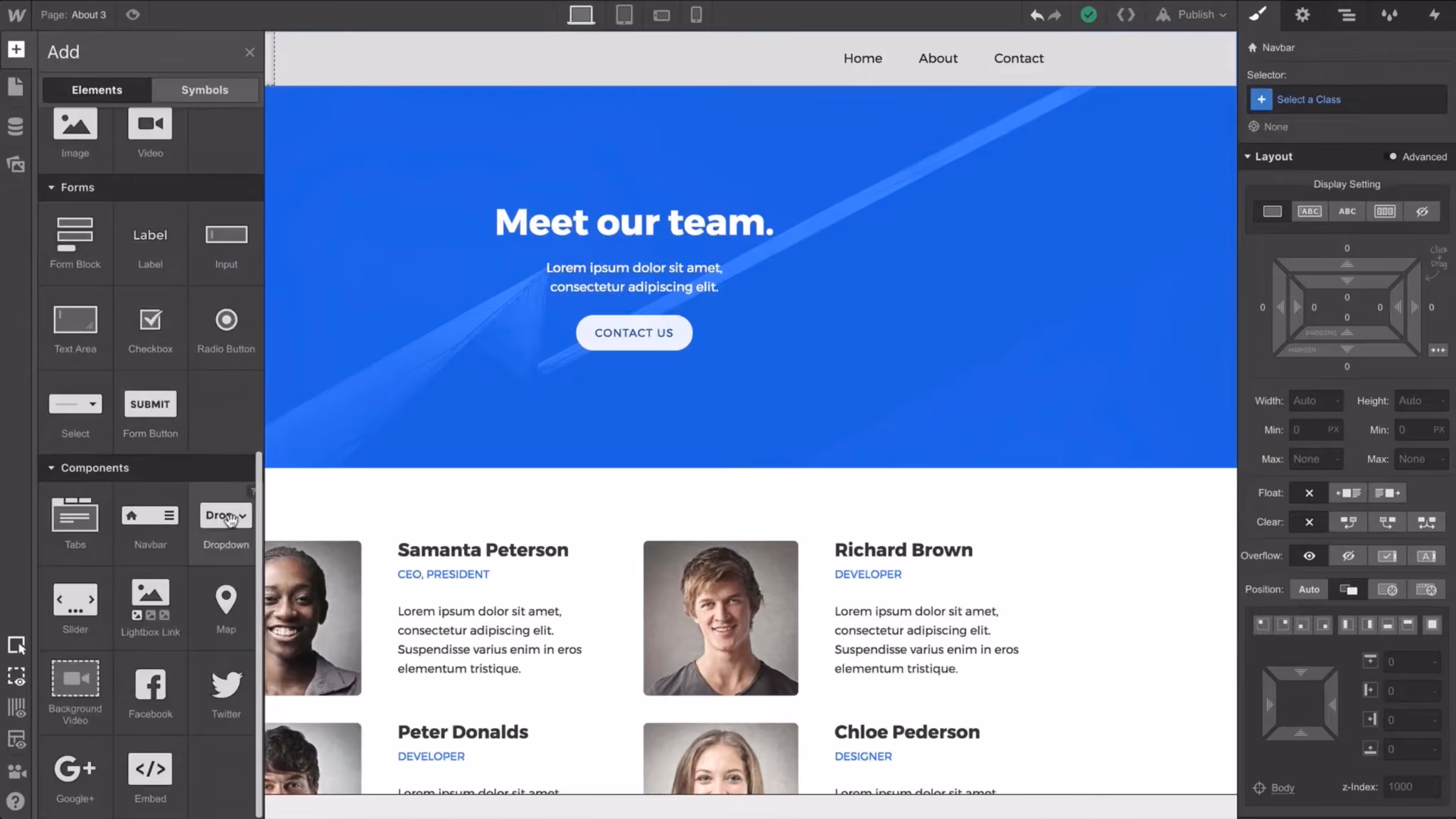Image resolution: width=1456 pixels, height=819 pixels.
Task: Click the Webflow logo icon
Action: coord(16,14)
